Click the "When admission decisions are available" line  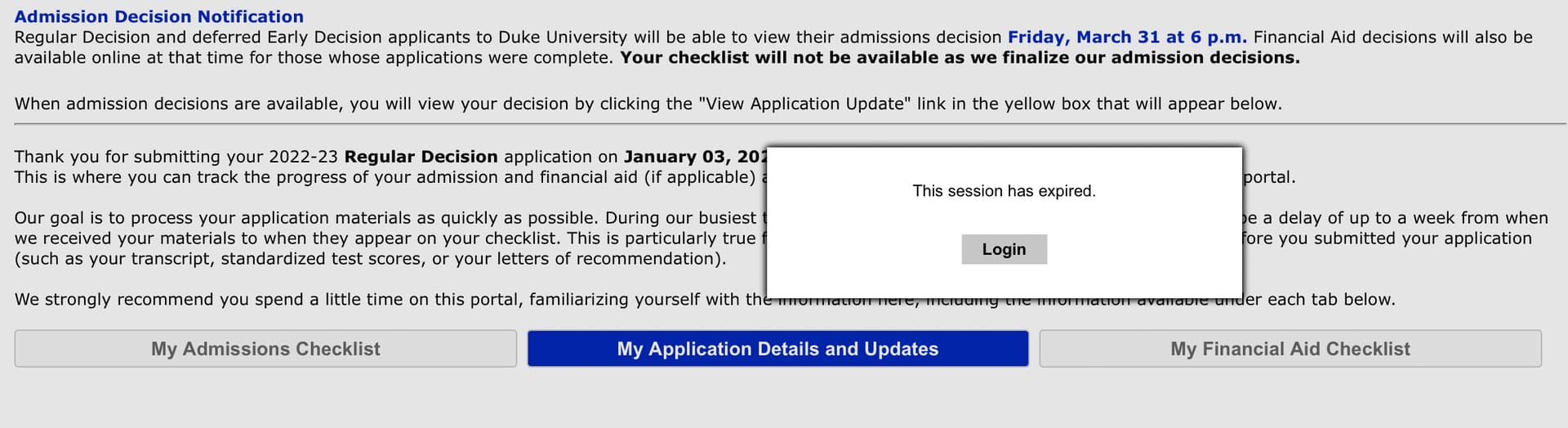point(648,104)
